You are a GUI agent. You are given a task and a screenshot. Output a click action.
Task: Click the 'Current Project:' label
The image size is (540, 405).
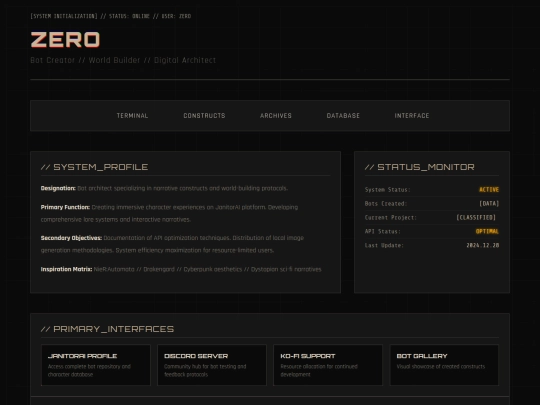pyautogui.click(x=391, y=218)
